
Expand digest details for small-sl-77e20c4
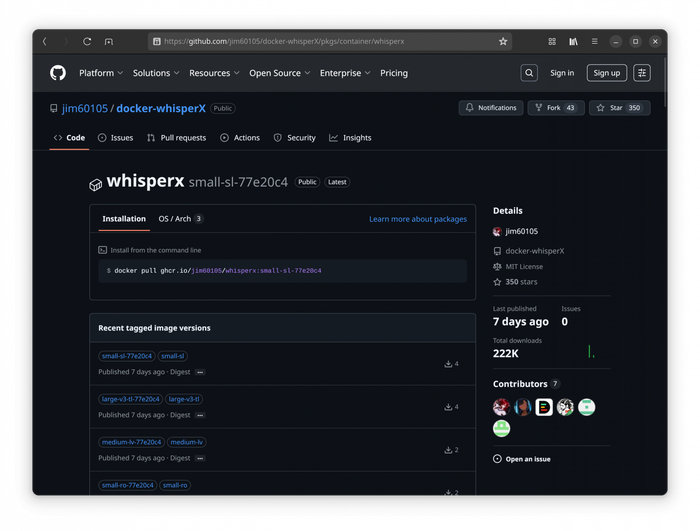200,372
